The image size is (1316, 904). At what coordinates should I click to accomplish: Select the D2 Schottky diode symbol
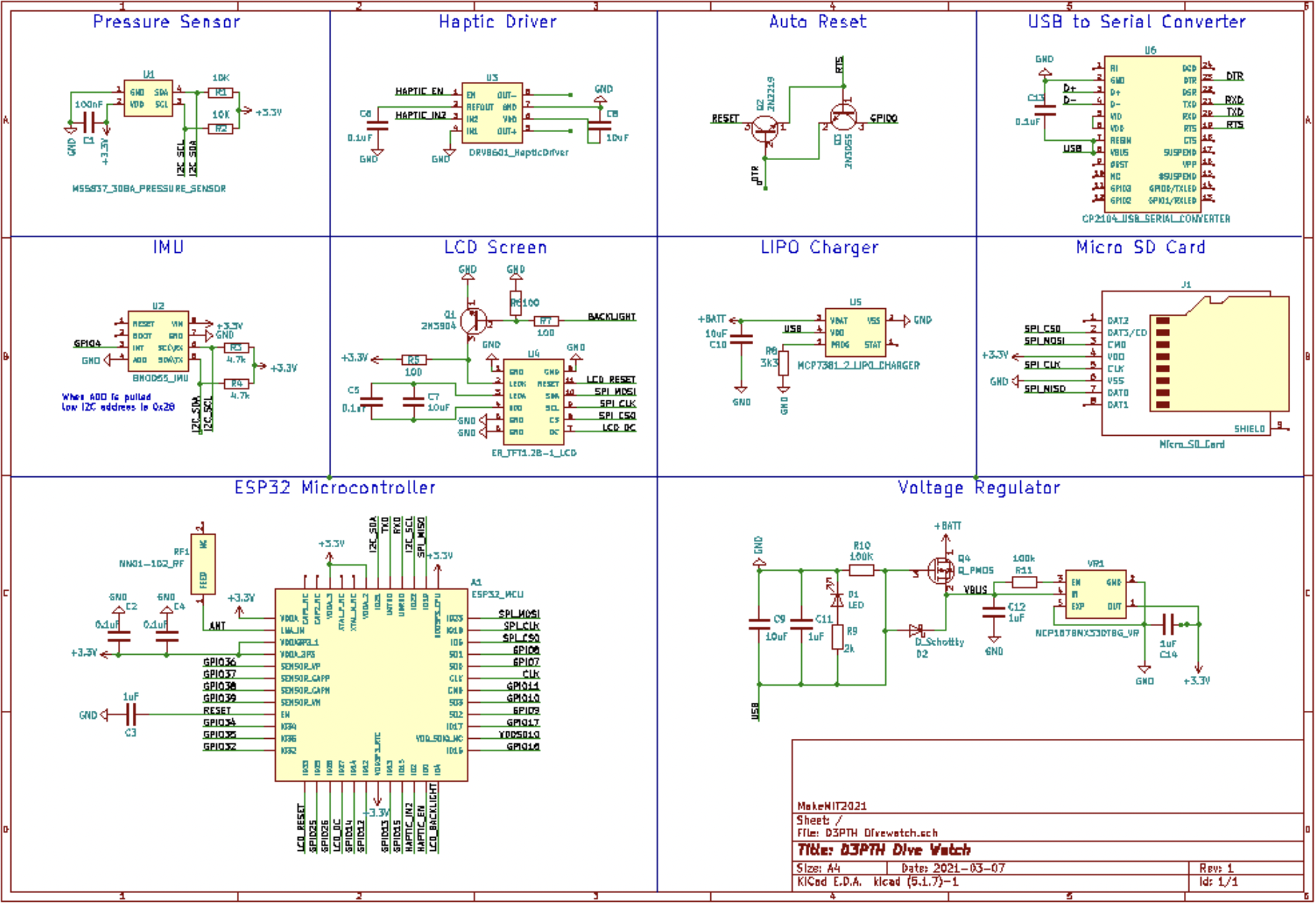coord(916,630)
